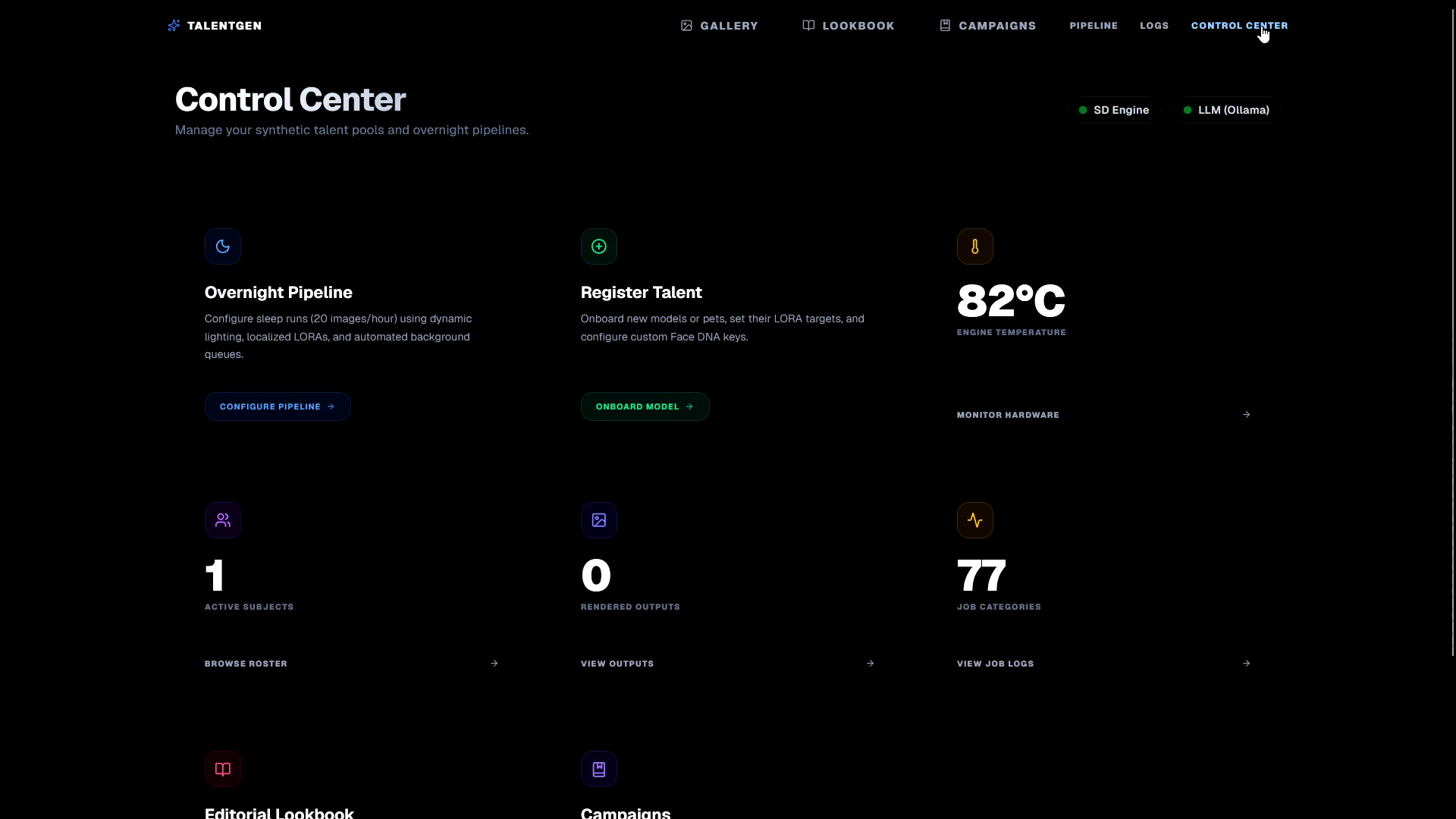Open the Logs page
This screenshot has height=819, width=1456.
[x=1154, y=26]
